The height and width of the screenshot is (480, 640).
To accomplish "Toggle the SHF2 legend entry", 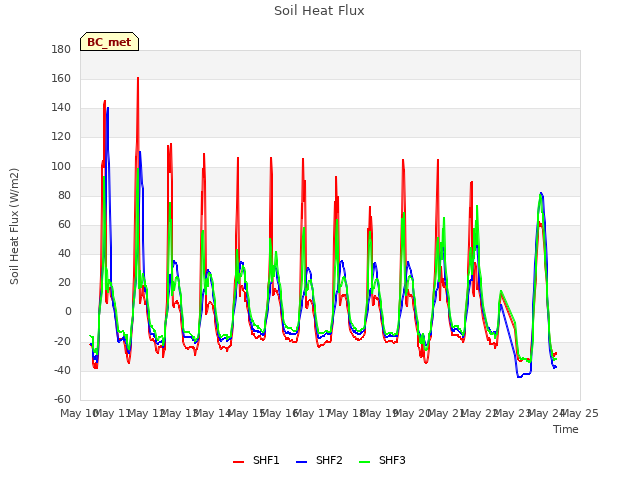I will point(319,460).
